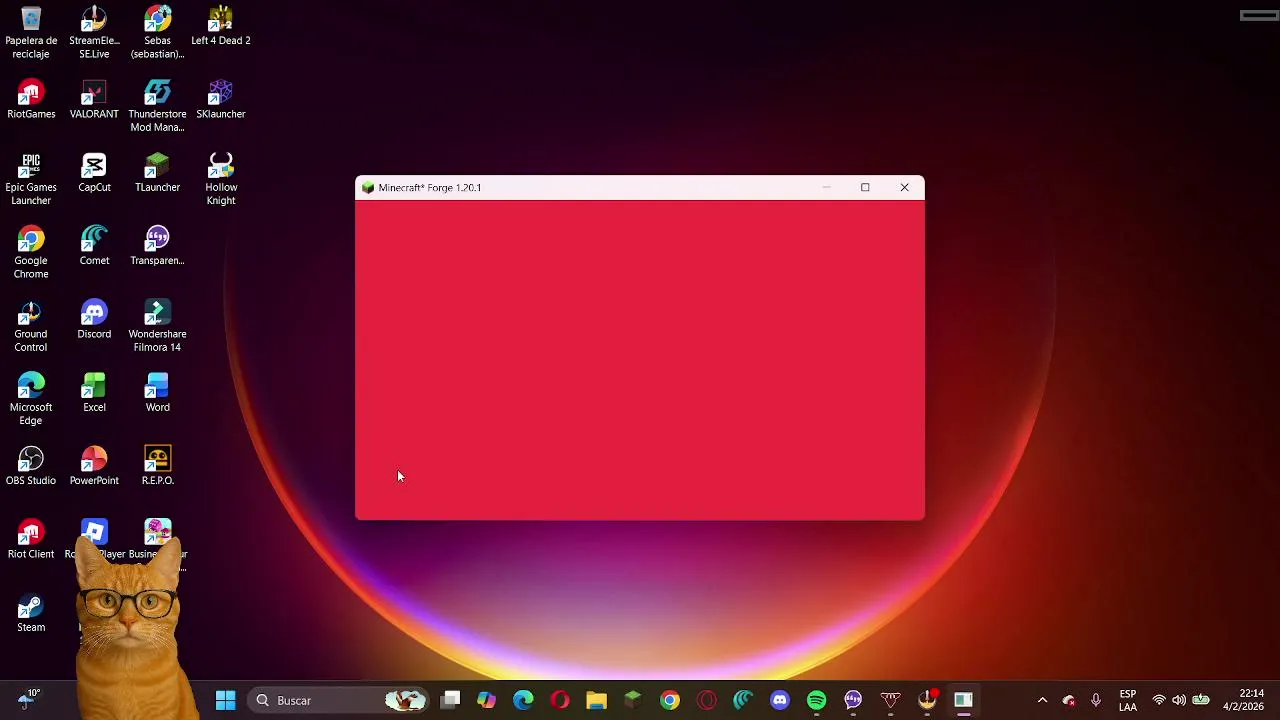Viewport: 1280px width, 720px height.
Task: Select the Left 4 Dead 2 desktop icon
Action: coord(221,27)
